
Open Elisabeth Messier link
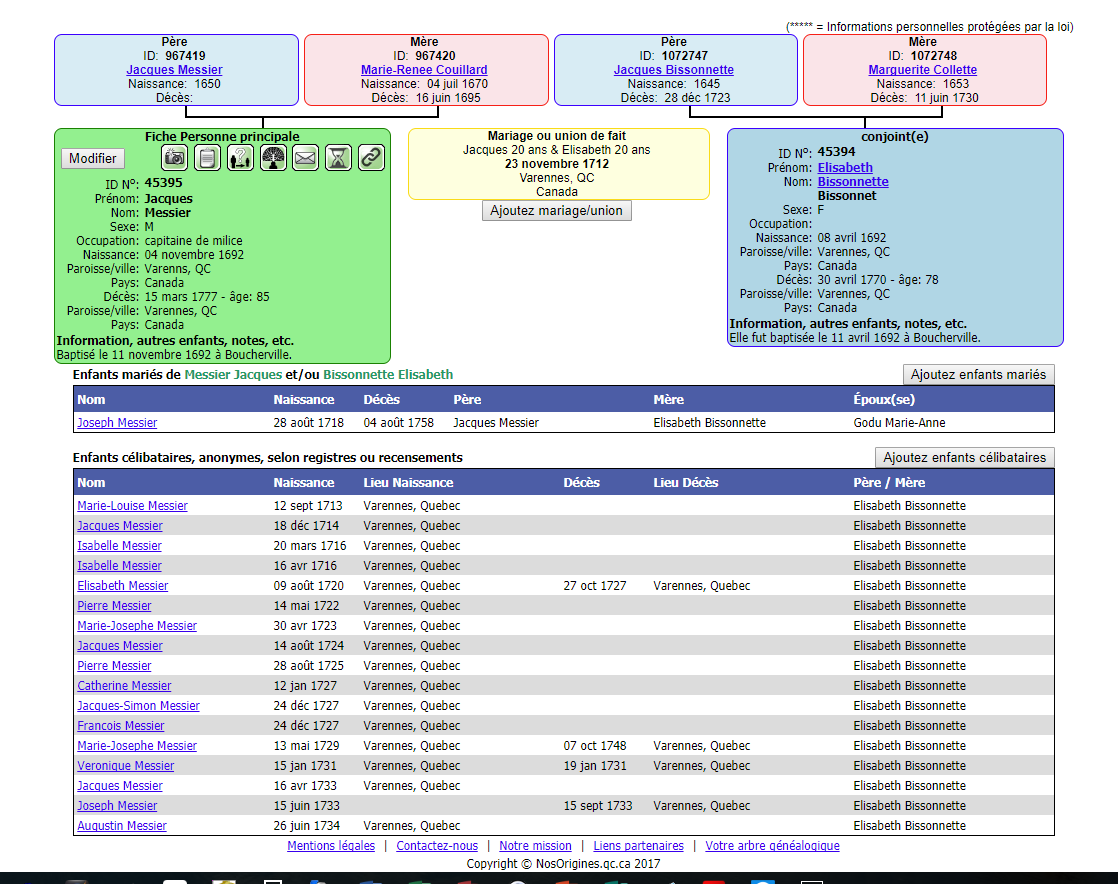coord(123,585)
